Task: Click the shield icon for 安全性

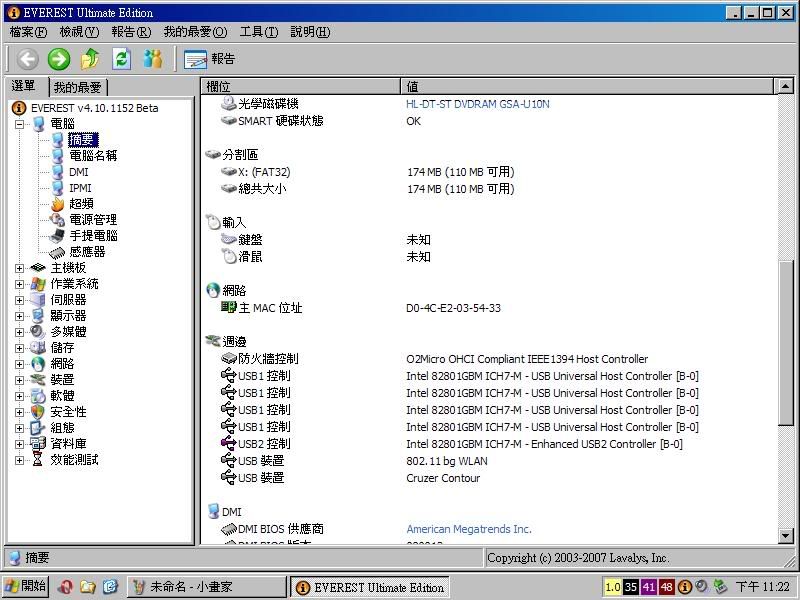Action: coord(38,412)
